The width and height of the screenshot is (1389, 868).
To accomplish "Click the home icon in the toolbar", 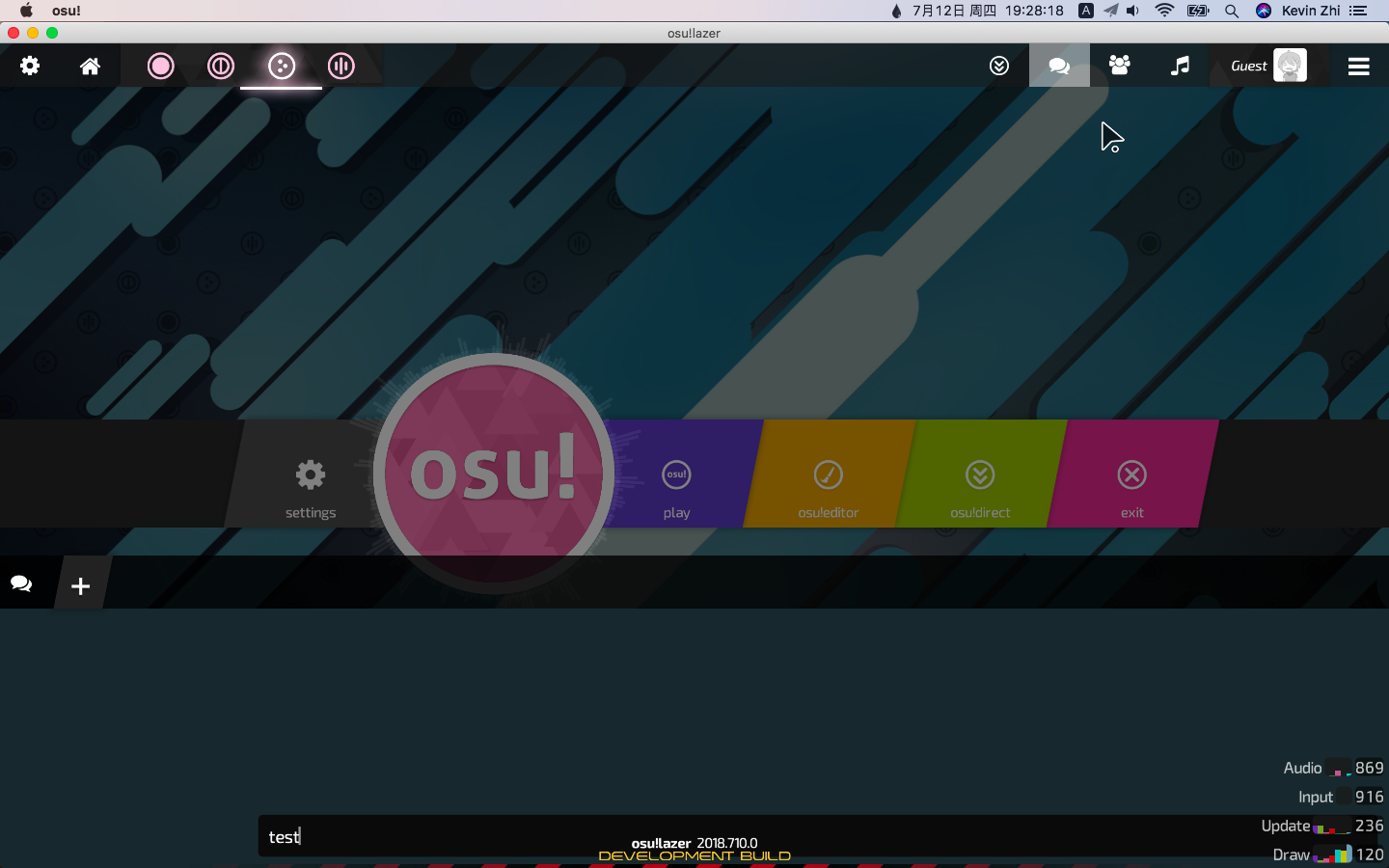I will click(90, 66).
